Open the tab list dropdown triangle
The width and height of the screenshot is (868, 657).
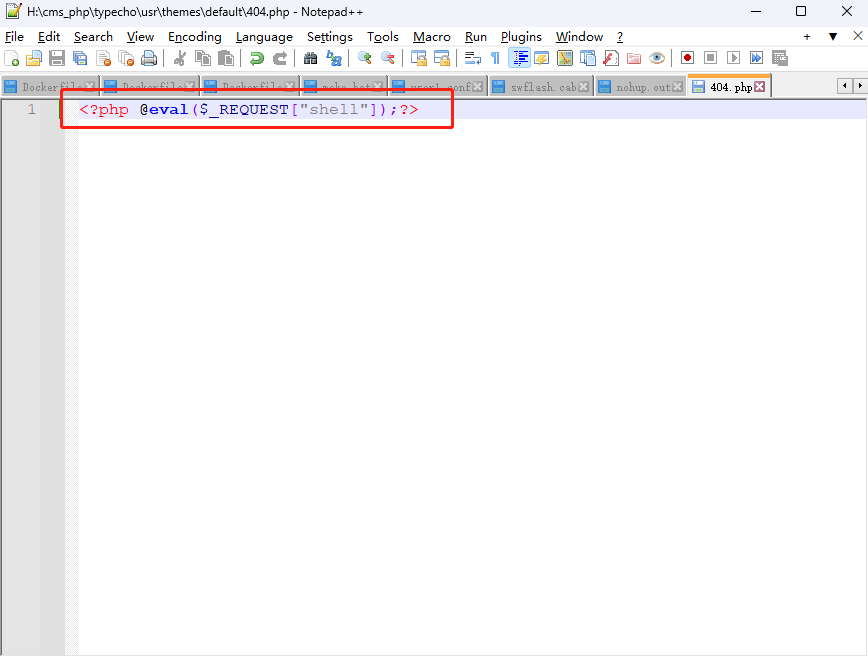pyautogui.click(x=833, y=37)
